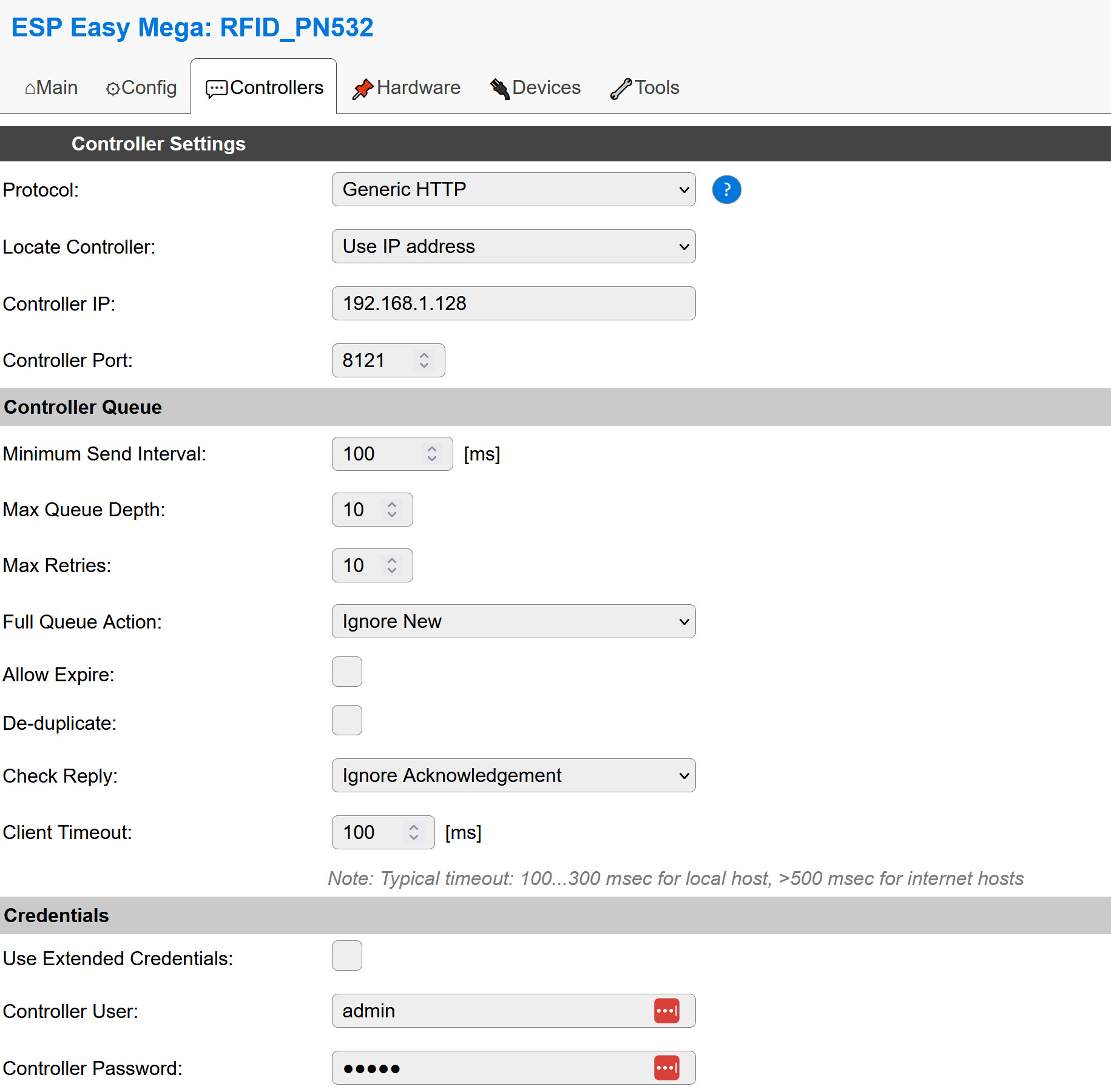Click the Minimum Send Interval field

(x=392, y=454)
